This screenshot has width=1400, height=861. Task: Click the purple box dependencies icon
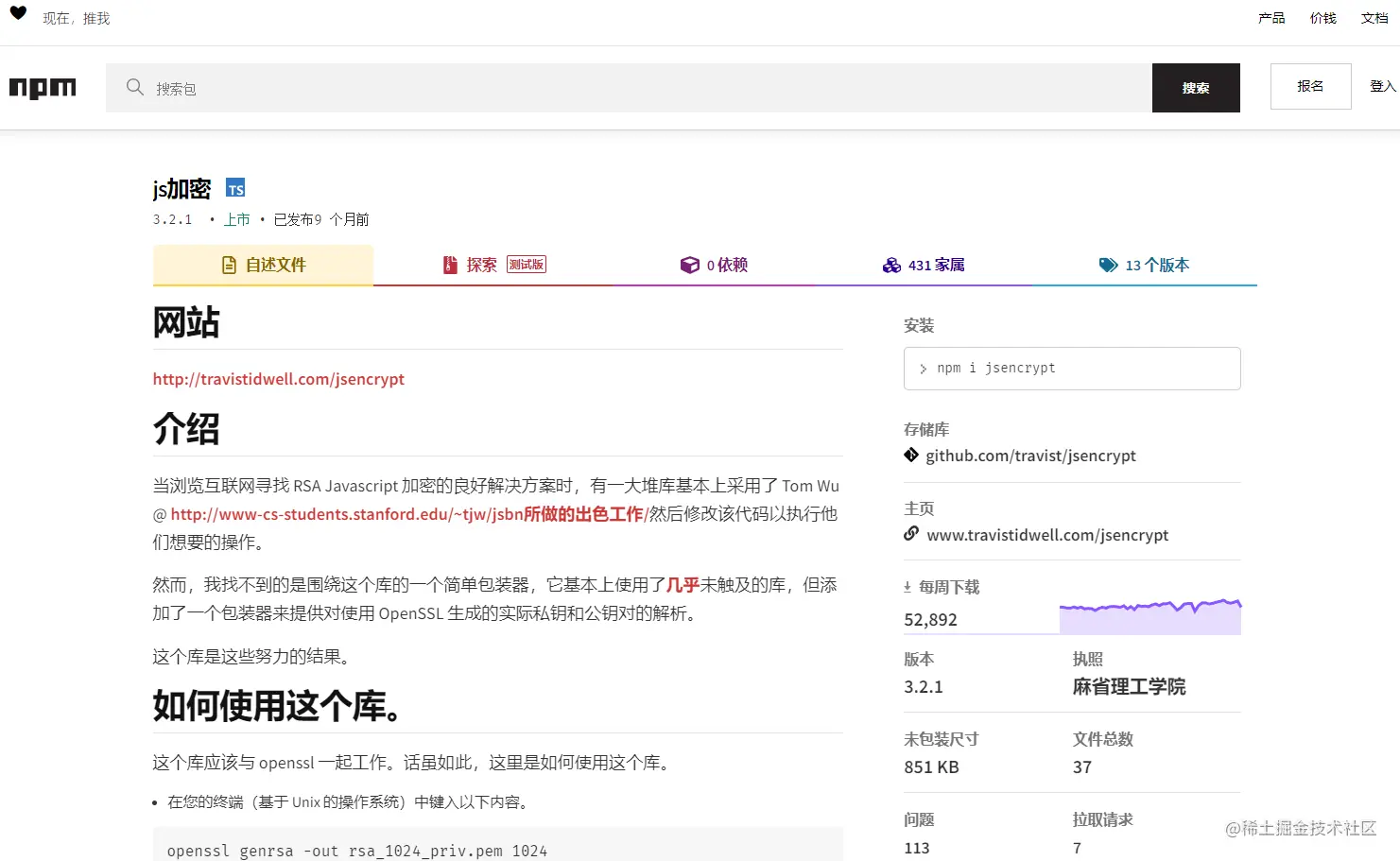pos(690,266)
